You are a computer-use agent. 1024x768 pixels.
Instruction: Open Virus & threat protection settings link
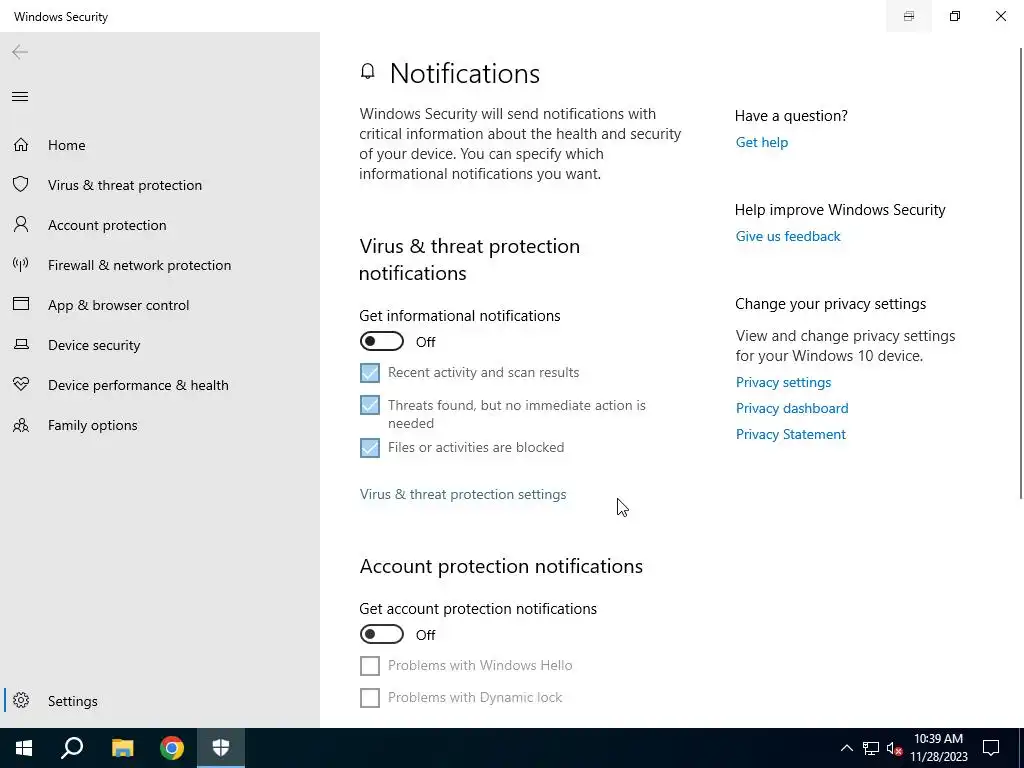(463, 494)
